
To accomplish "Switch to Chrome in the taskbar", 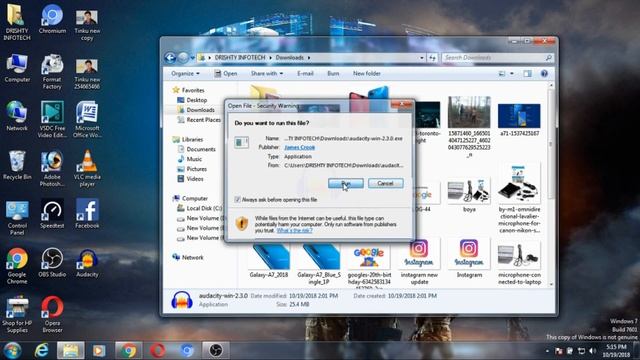I will coord(128,350).
